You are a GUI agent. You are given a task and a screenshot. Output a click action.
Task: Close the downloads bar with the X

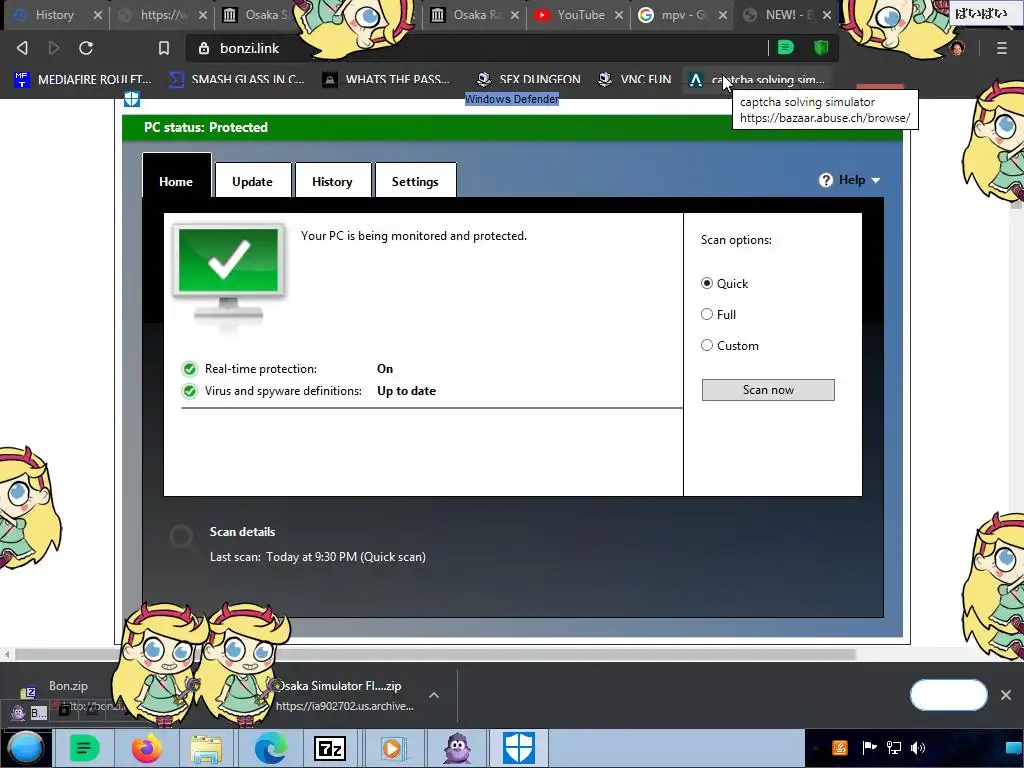[1006, 695]
